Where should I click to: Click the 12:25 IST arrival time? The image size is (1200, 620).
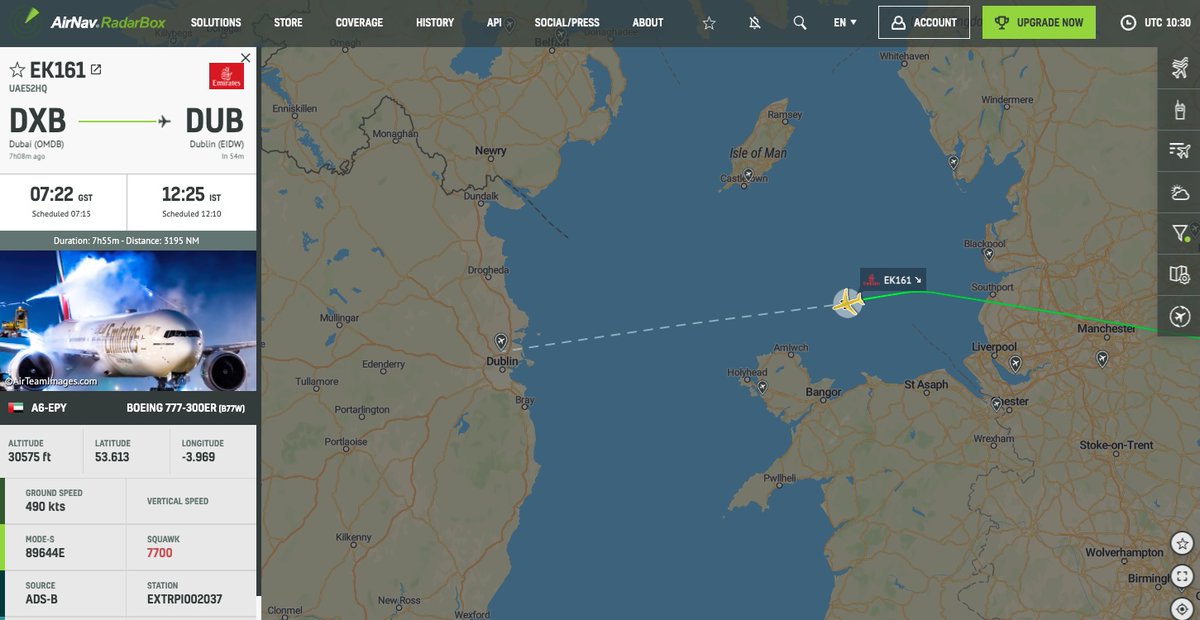point(192,194)
